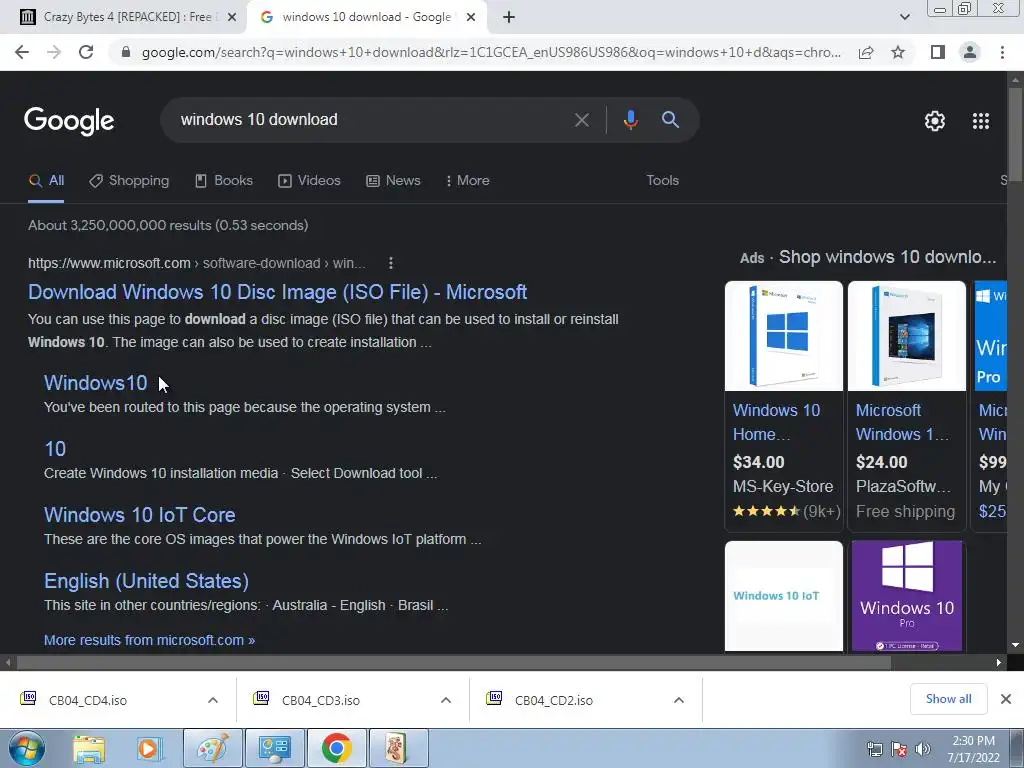Reload the current page
1024x768 pixels.
pos(86,52)
